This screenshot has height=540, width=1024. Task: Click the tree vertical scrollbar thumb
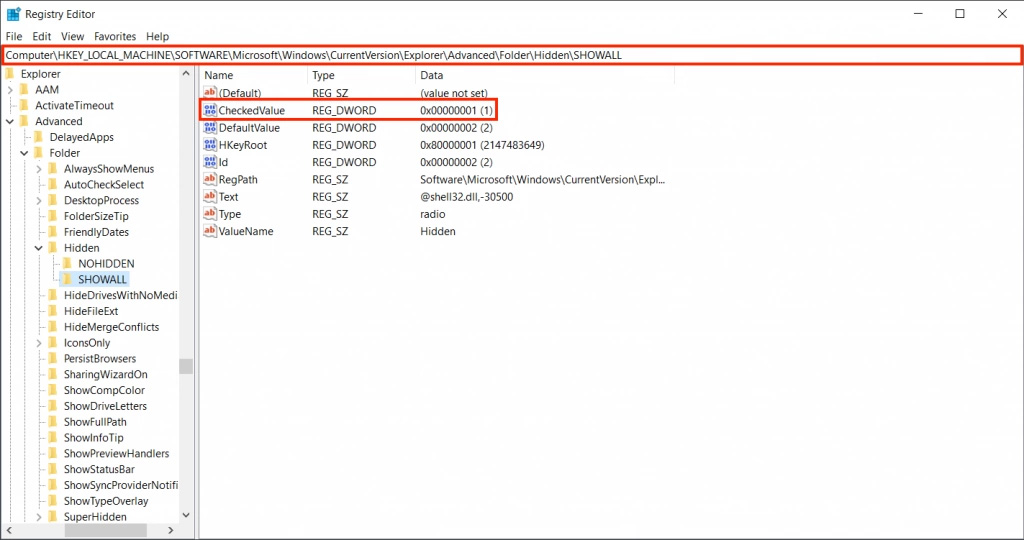[x=186, y=366]
